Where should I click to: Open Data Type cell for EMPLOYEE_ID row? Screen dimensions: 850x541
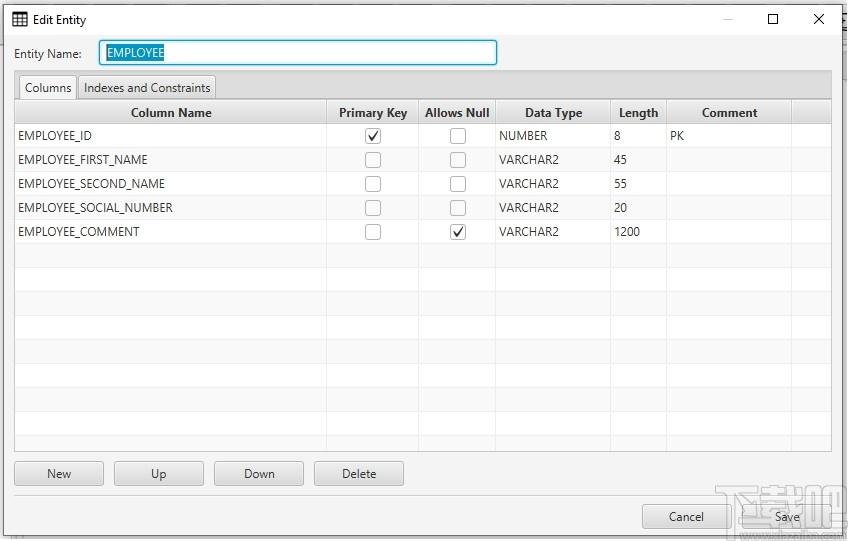[552, 136]
